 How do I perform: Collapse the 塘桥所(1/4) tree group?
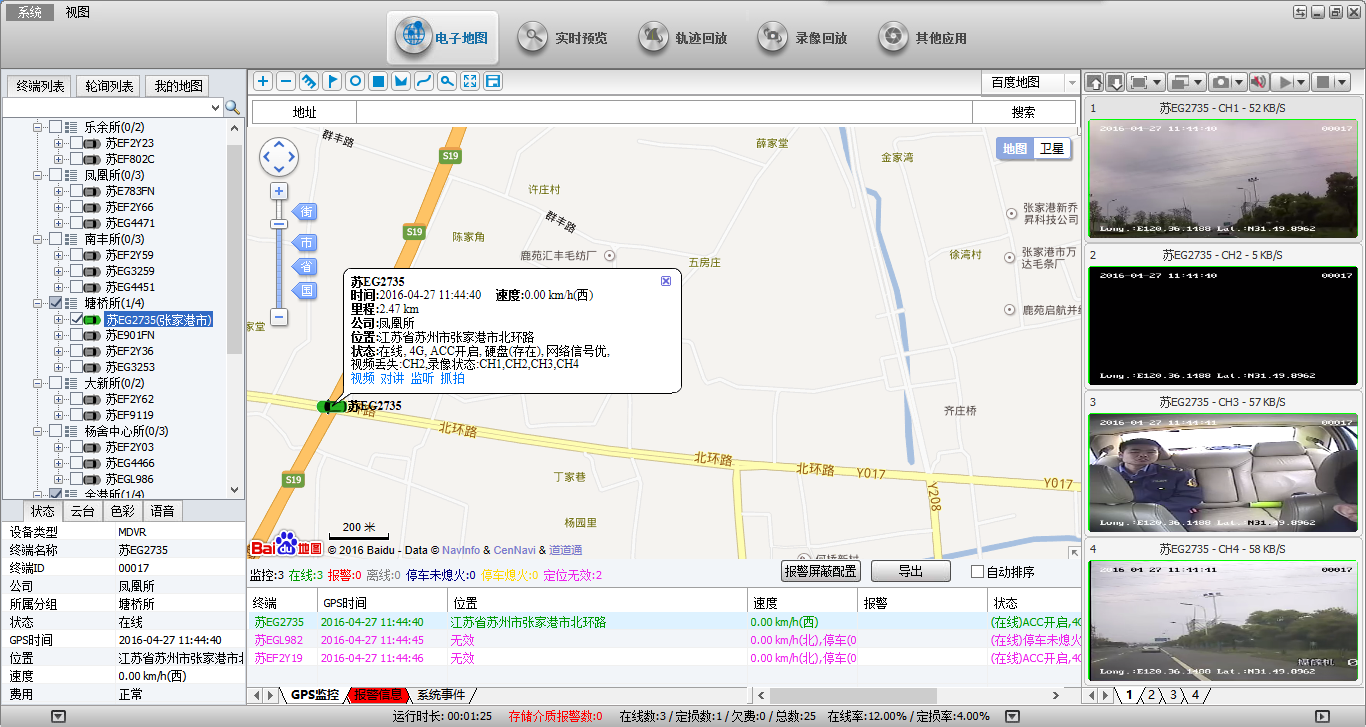41,303
